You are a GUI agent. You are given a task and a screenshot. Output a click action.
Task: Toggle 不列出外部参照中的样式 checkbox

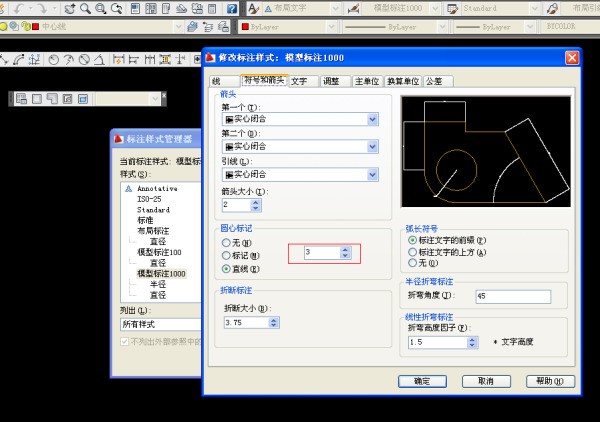click(x=124, y=341)
